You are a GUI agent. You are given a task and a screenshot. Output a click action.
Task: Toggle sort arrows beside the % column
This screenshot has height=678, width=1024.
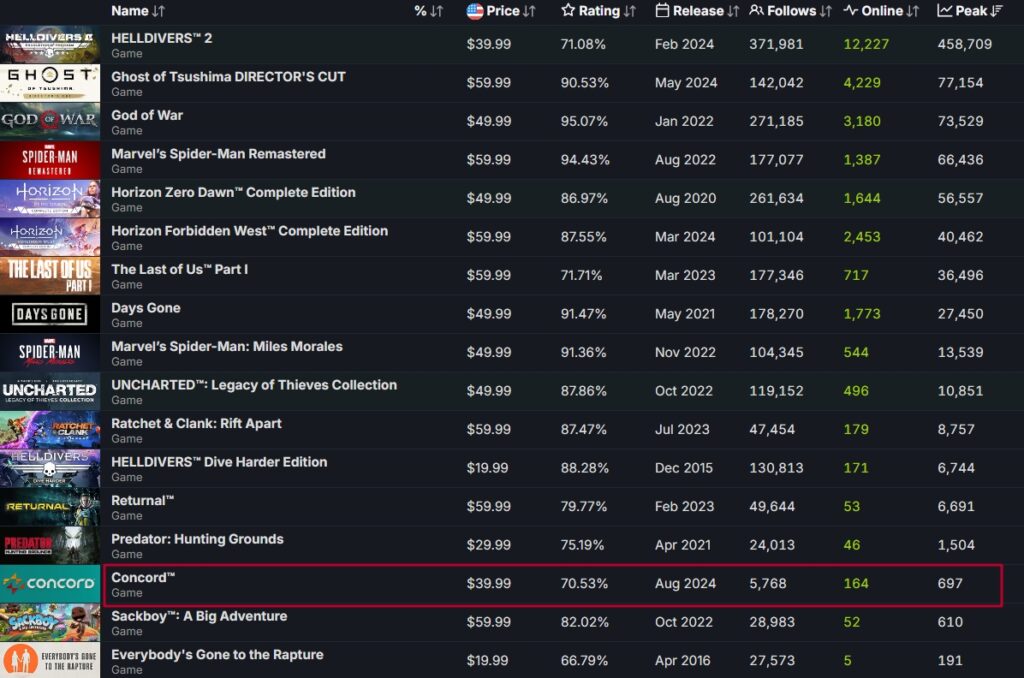click(436, 11)
